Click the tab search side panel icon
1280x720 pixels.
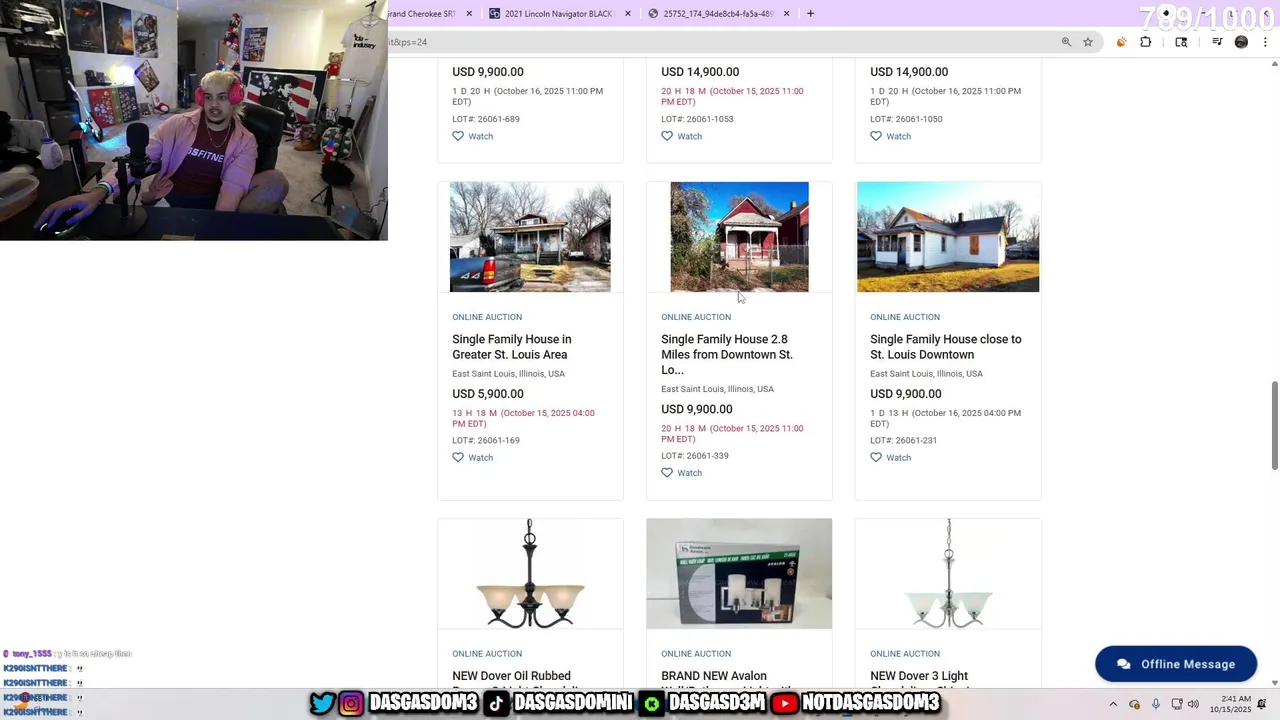[1181, 42]
